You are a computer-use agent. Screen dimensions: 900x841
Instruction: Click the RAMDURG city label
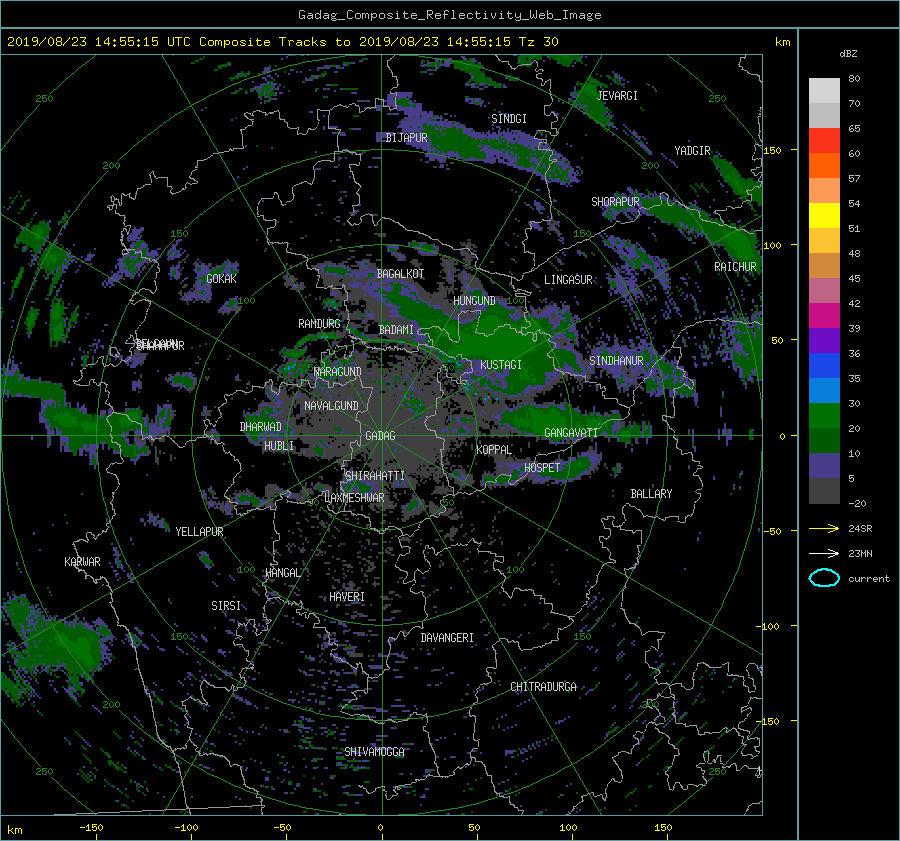pos(319,324)
